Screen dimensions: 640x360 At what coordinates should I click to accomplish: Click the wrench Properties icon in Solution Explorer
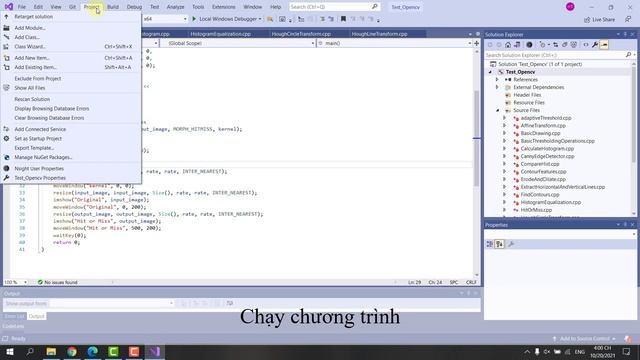point(595,44)
